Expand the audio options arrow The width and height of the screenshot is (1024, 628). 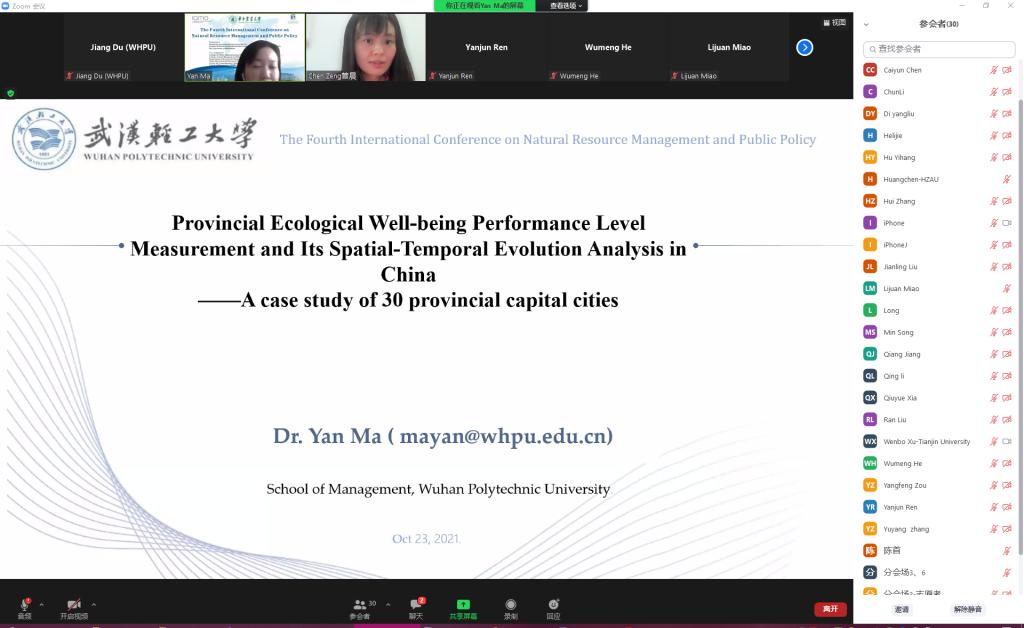[41, 604]
